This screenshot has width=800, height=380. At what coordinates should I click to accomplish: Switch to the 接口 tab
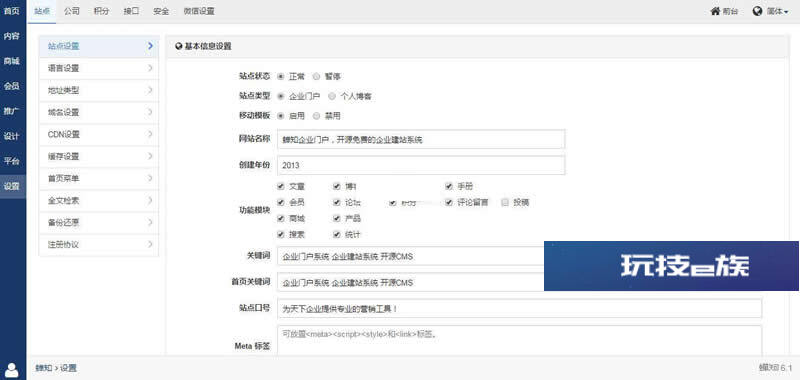point(131,11)
